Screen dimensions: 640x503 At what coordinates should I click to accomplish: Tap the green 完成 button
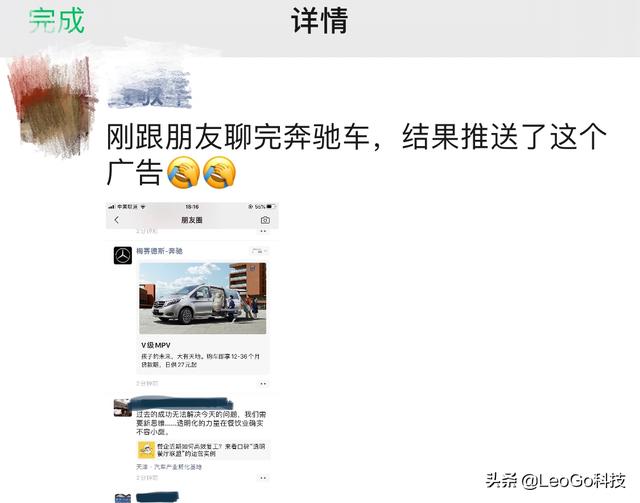click(x=57, y=20)
